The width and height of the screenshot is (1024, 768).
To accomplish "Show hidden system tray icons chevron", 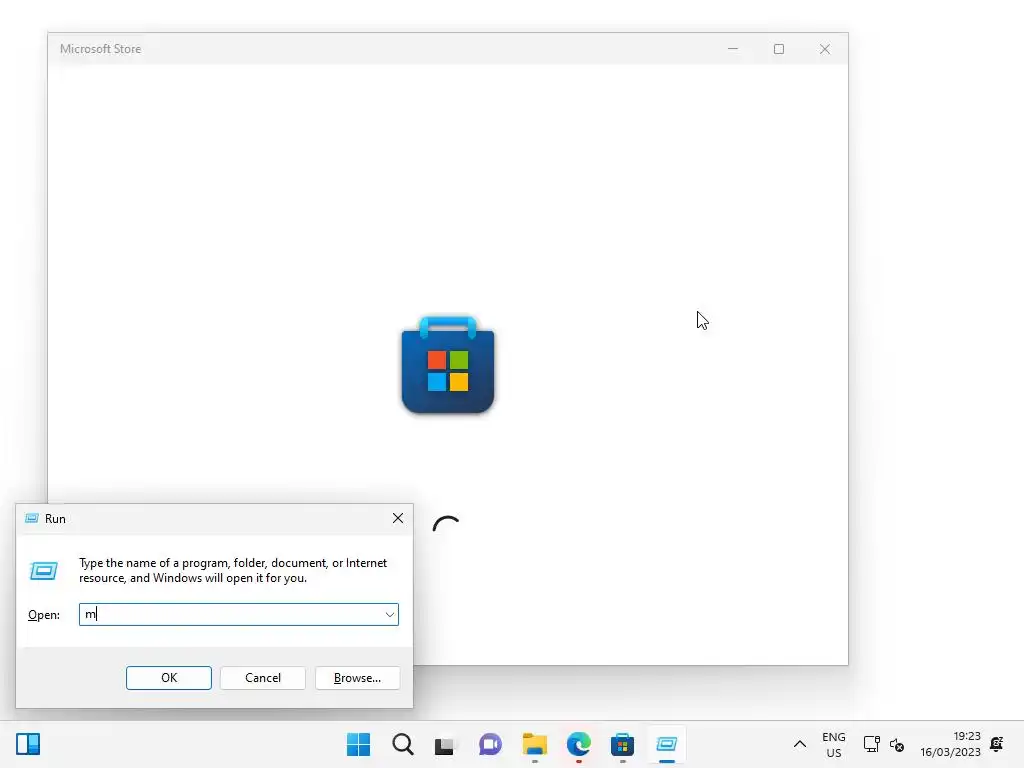I will point(799,744).
